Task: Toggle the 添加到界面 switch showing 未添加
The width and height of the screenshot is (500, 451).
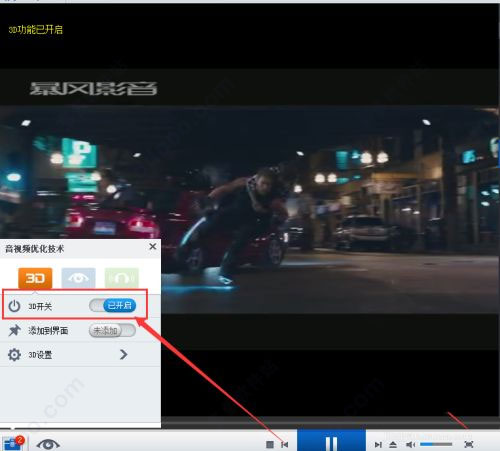Action: point(112,331)
